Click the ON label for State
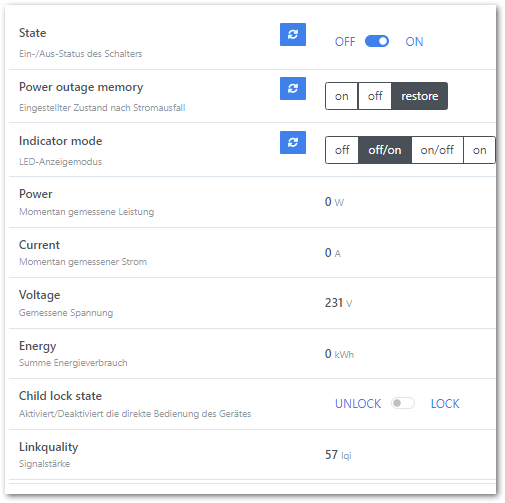This screenshot has height=503, width=505. 414,42
